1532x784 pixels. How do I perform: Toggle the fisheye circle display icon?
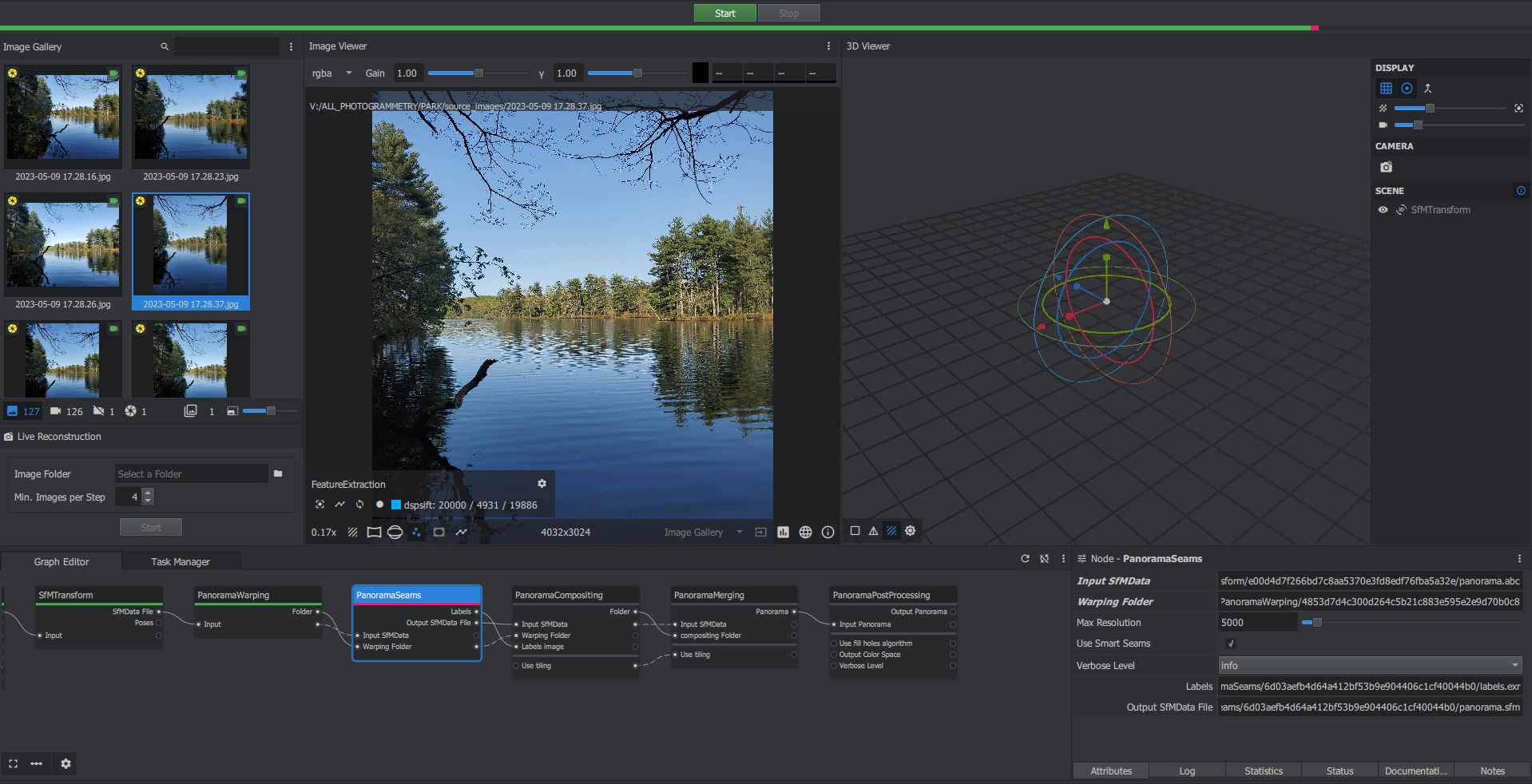tap(439, 533)
